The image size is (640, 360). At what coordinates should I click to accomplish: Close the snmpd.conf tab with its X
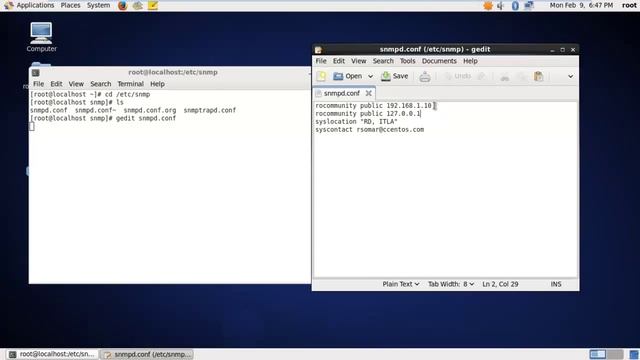369,93
